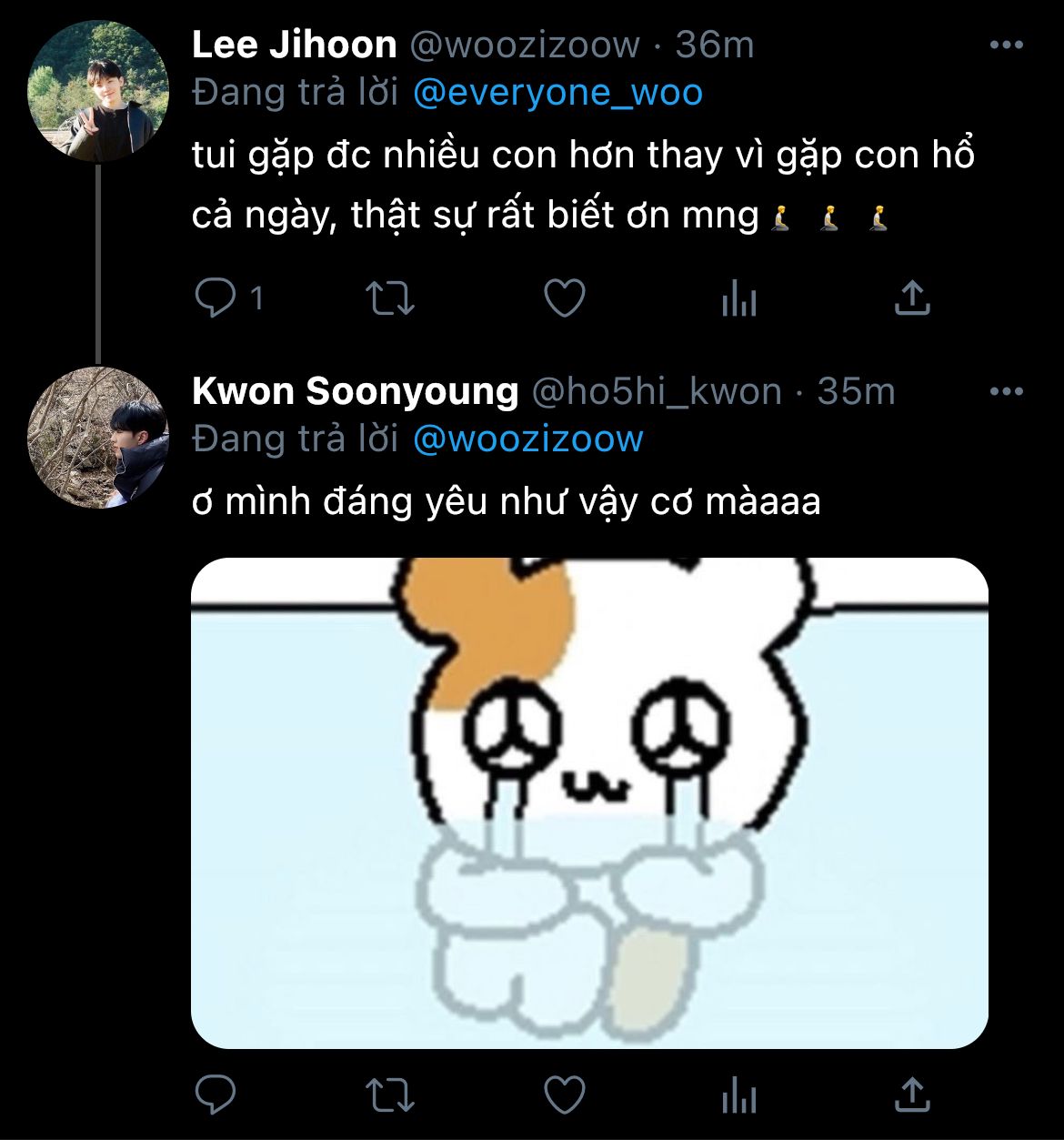Retweet Lee Jihoon's tweet
1064x1140 pixels.
coord(389,298)
